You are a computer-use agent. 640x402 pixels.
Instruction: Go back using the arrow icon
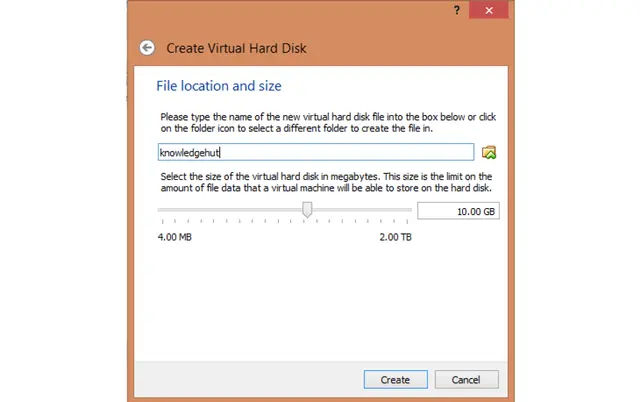(147, 48)
